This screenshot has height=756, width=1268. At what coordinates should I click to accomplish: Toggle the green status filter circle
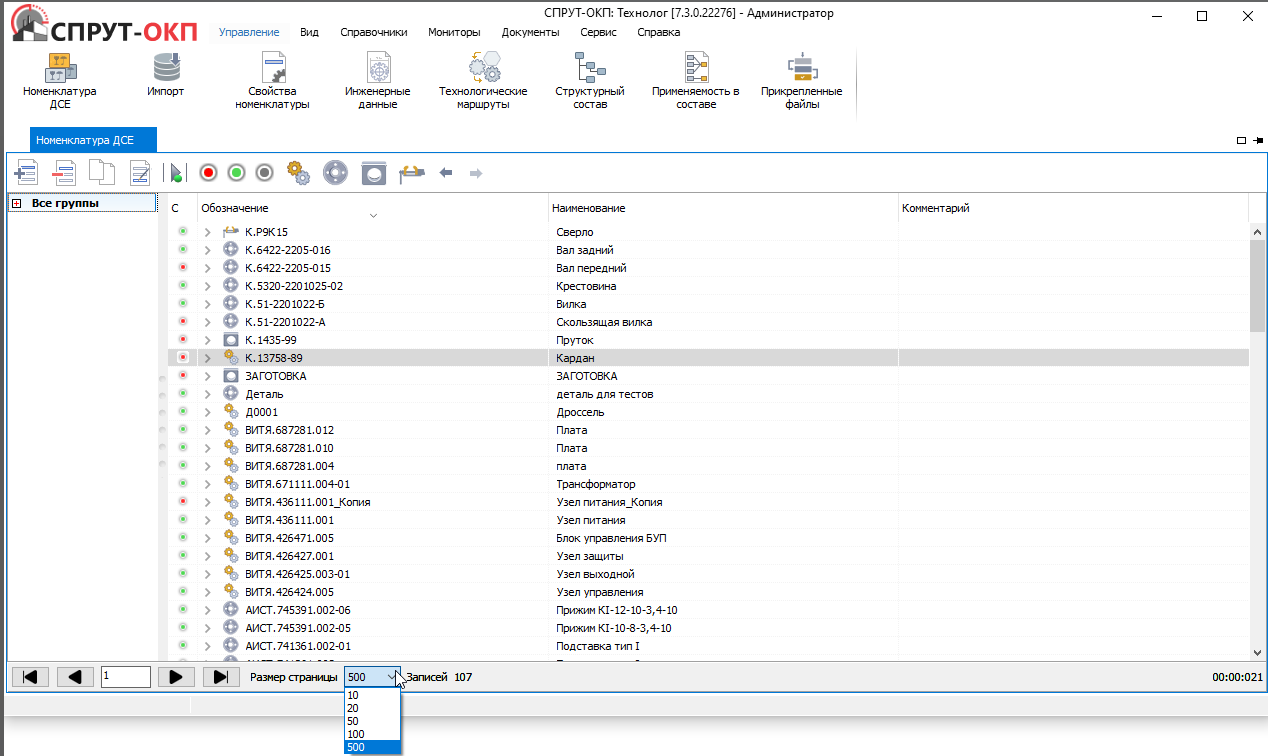[x=236, y=173]
